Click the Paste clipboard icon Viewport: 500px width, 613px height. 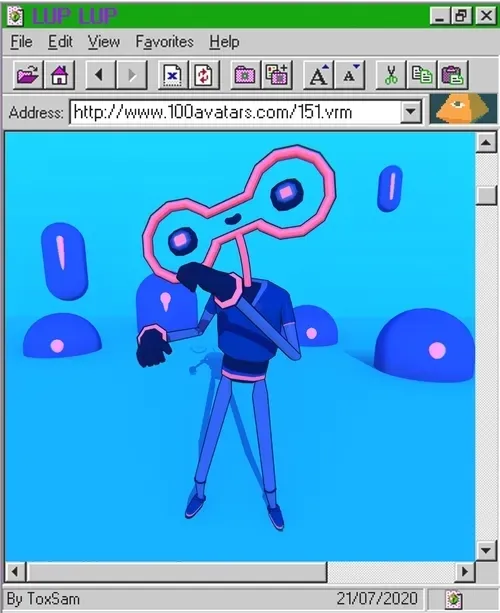coord(453,75)
